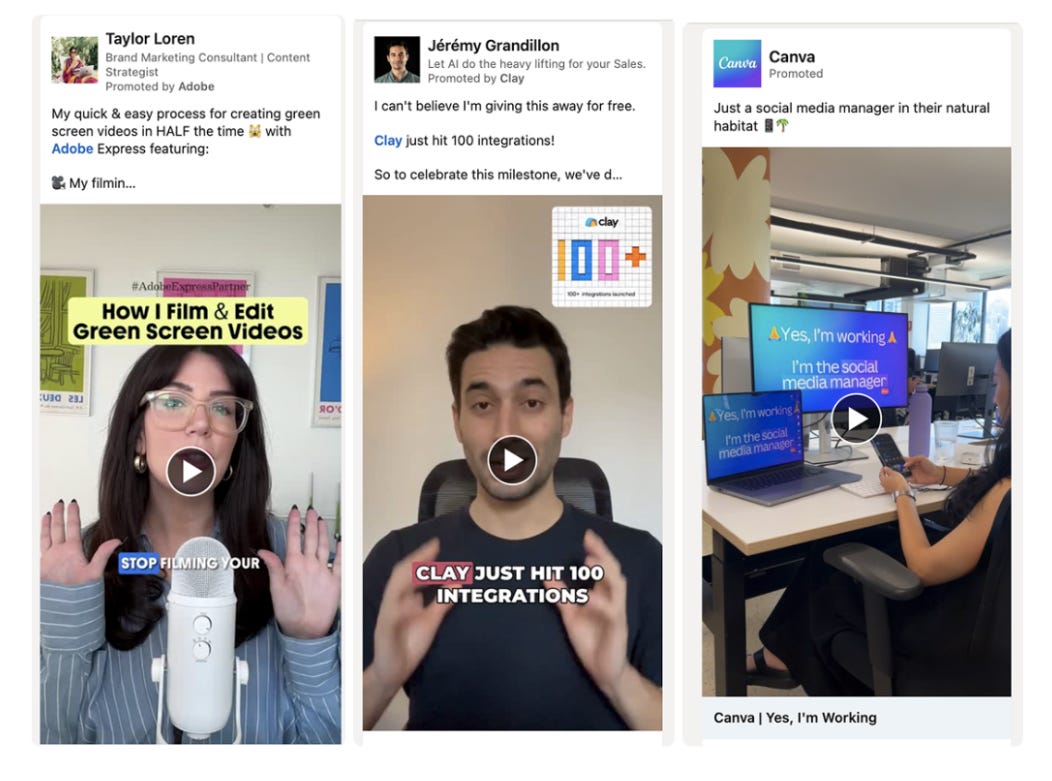Play Taylor Loren's green screen video
1052x781 pixels.
pos(191,471)
